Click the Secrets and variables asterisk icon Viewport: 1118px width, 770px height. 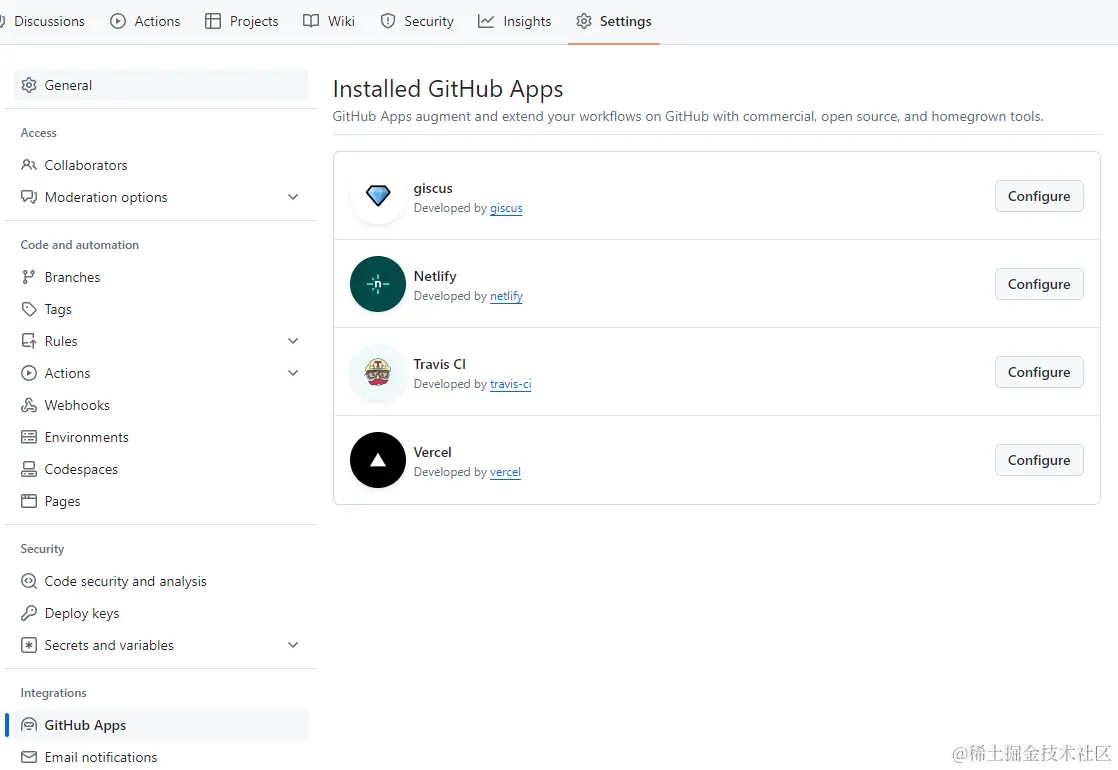coord(29,645)
